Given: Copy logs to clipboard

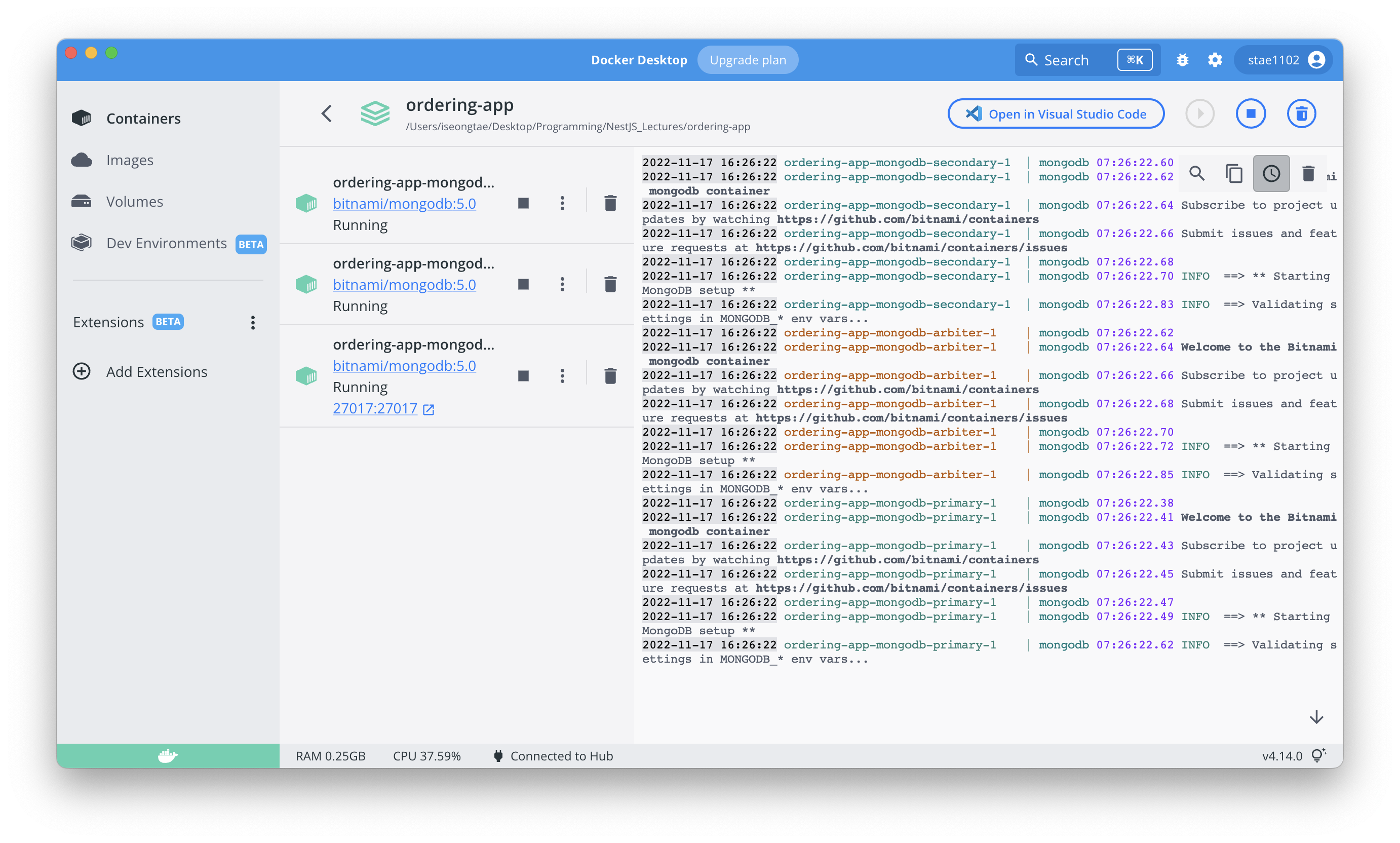Looking at the screenshot, I should pyautogui.click(x=1233, y=173).
